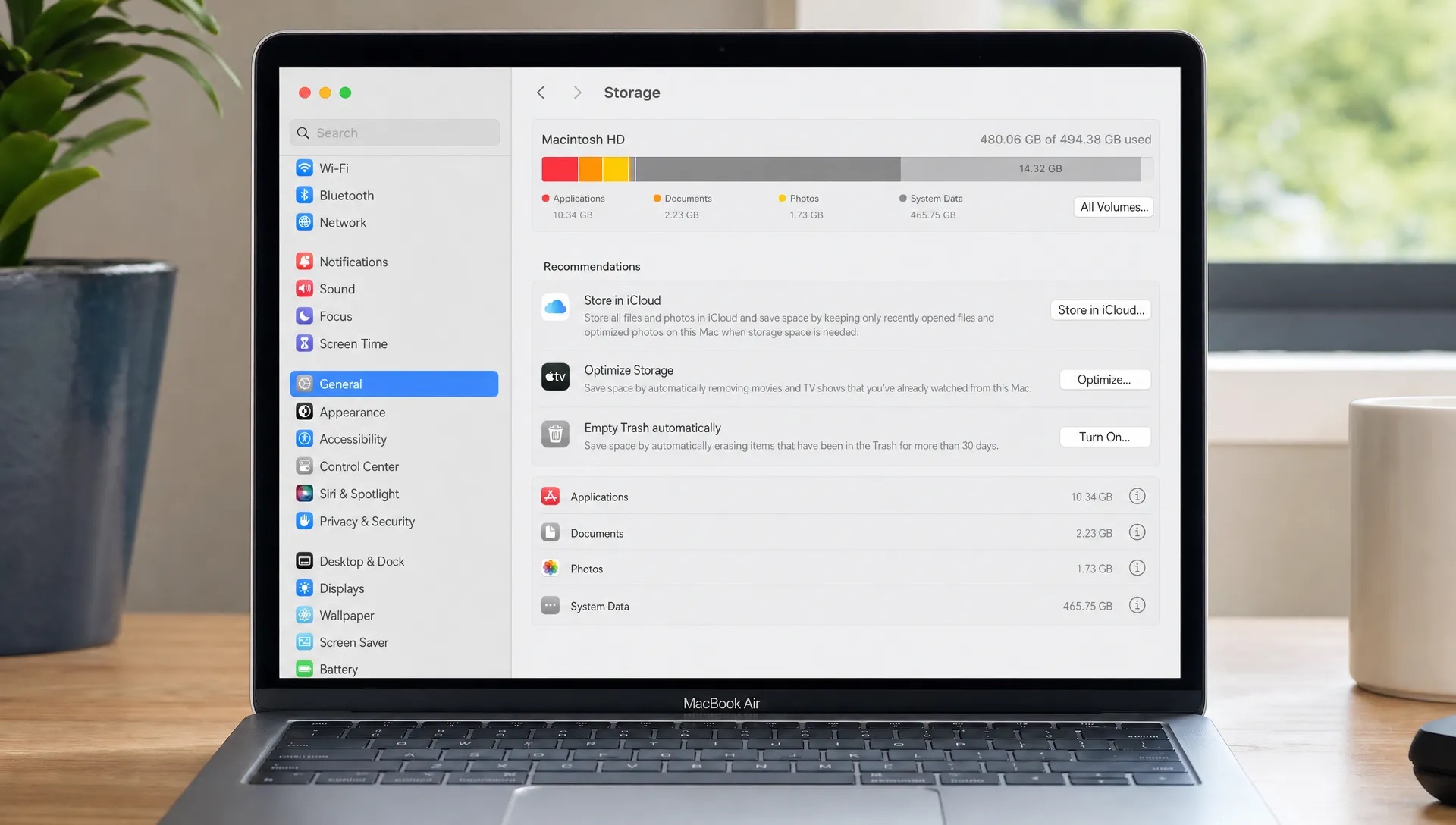Open info for Photos storage row
Image resolution: width=1456 pixels, height=825 pixels.
pyautogui.click(x=1137, y=568)
